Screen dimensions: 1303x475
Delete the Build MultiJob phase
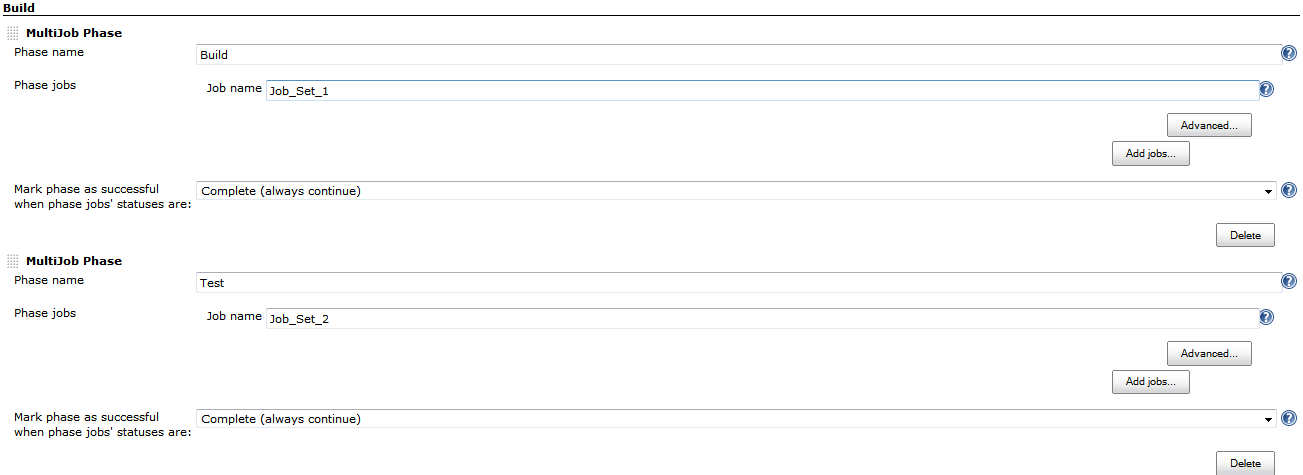(1245, 236)
